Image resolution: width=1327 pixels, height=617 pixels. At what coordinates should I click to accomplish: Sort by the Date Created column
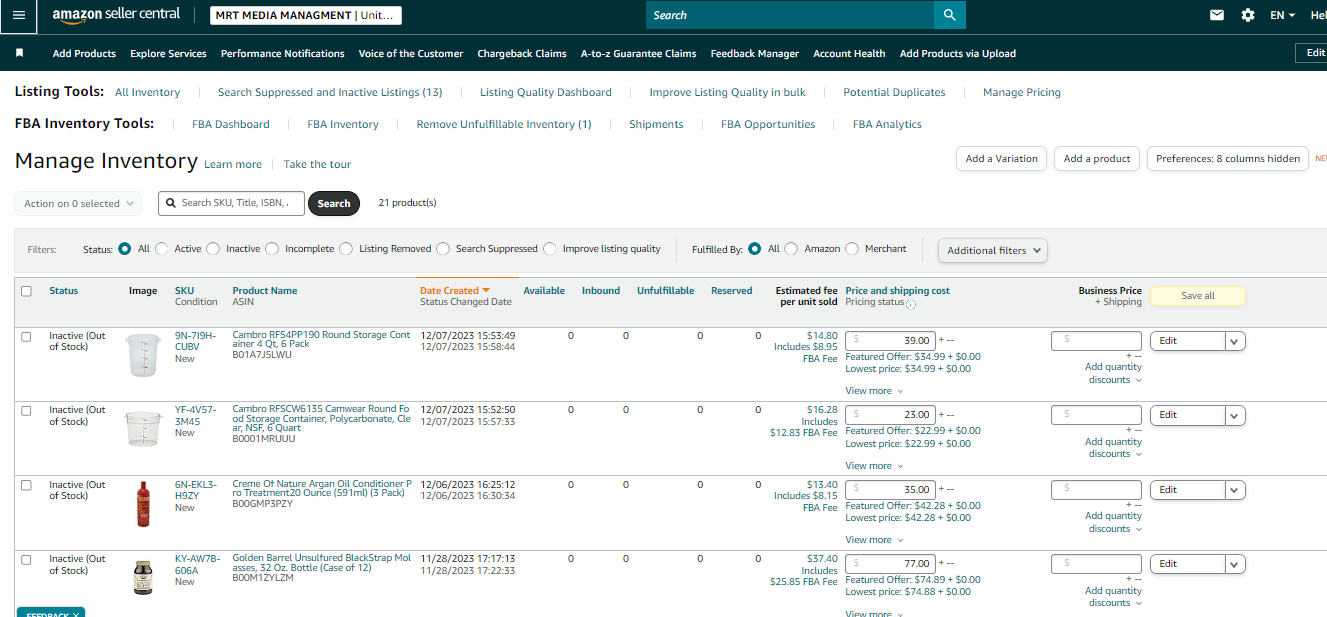[x=455, y=290]
